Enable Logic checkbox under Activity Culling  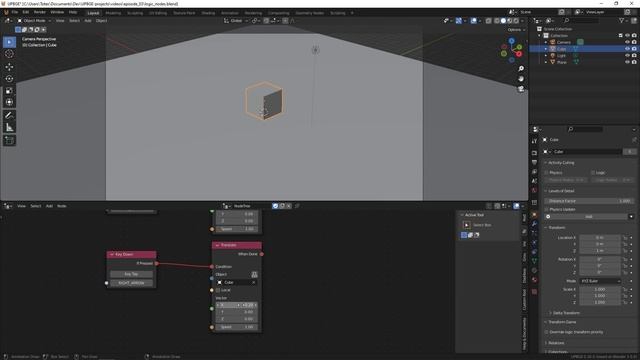tap(593, 173)
